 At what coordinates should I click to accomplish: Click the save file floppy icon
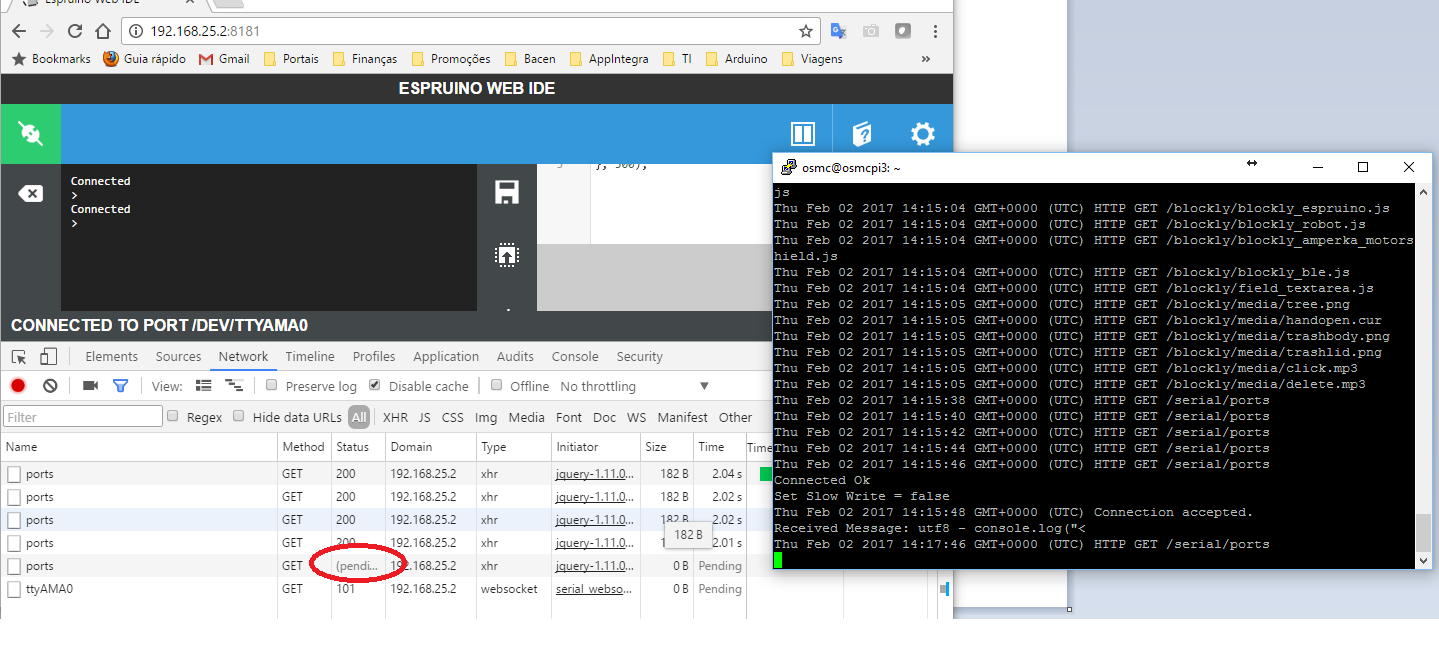click(507, 192)
